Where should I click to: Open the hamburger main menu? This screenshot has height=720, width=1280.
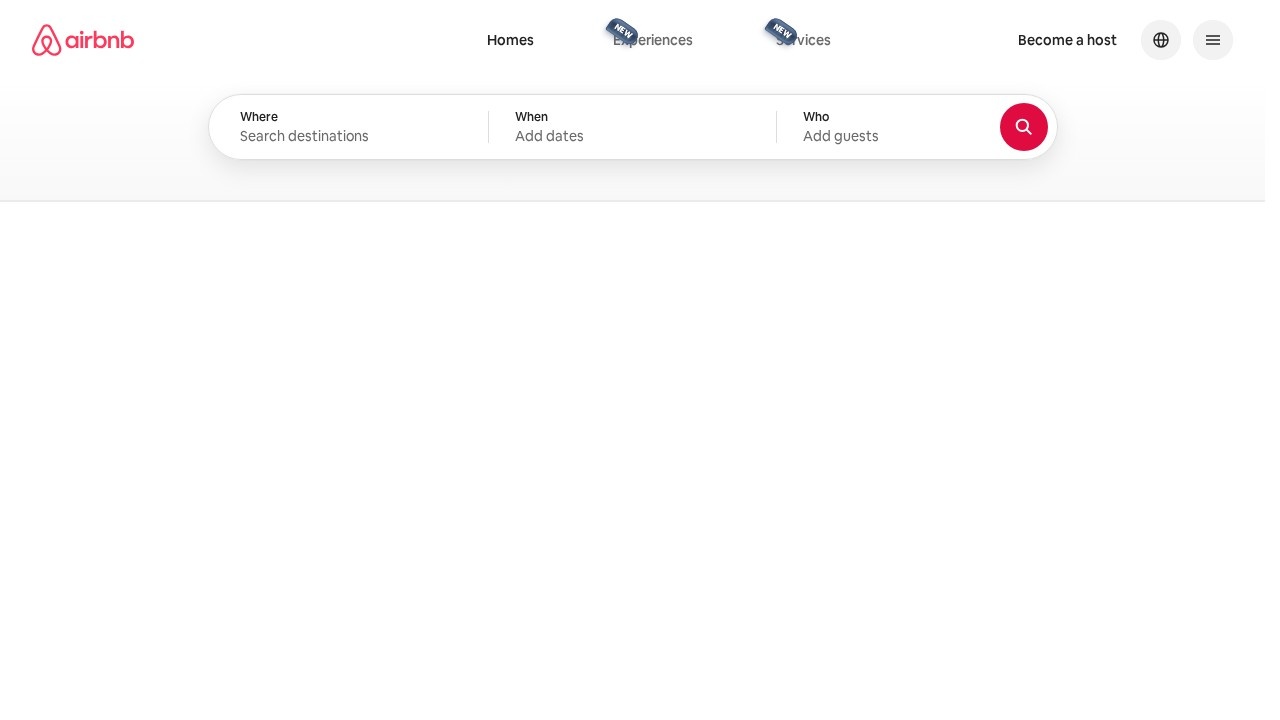tap(1213, 40)
